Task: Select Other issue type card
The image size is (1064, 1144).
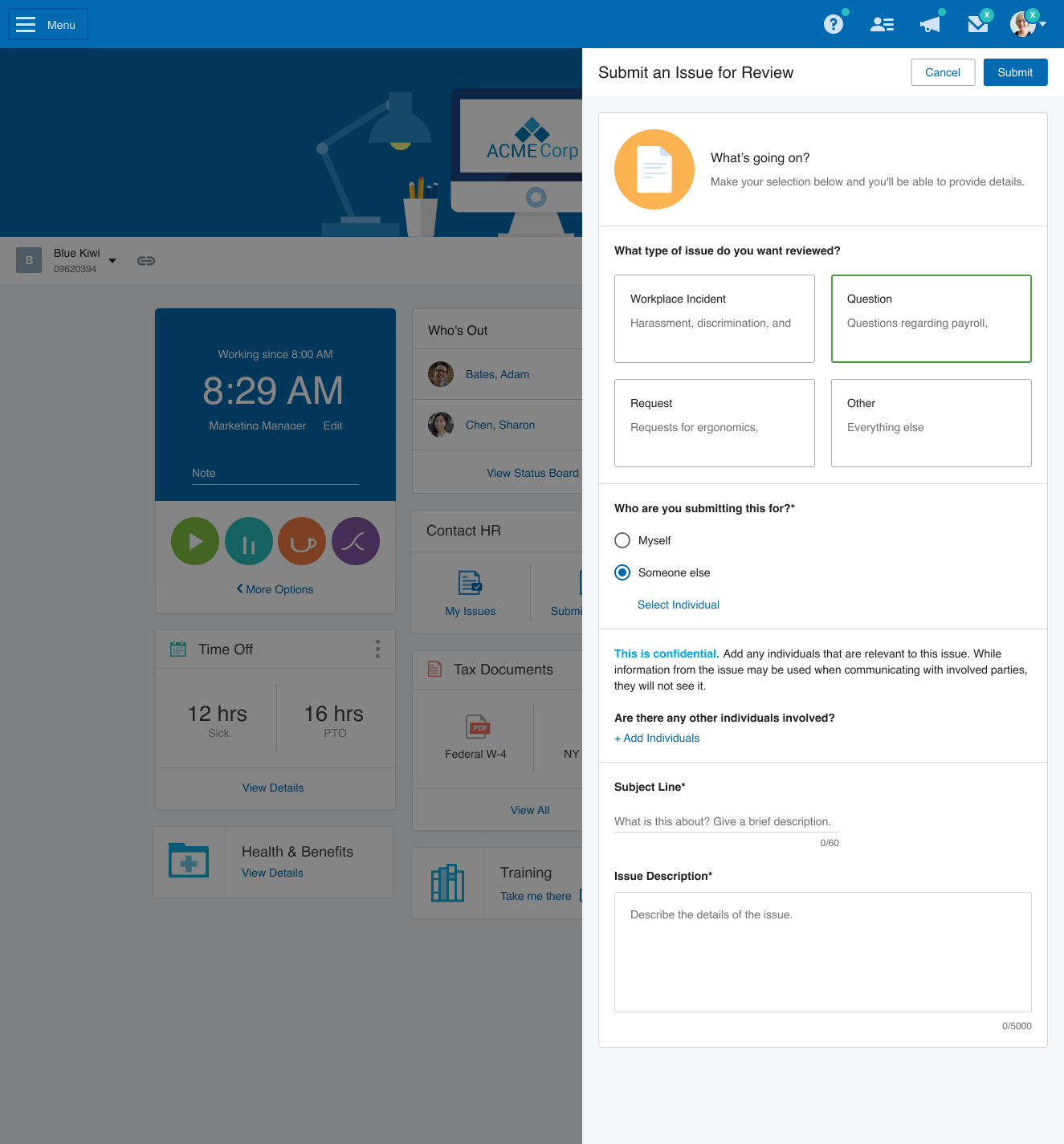Action: (x=932, y=423)
